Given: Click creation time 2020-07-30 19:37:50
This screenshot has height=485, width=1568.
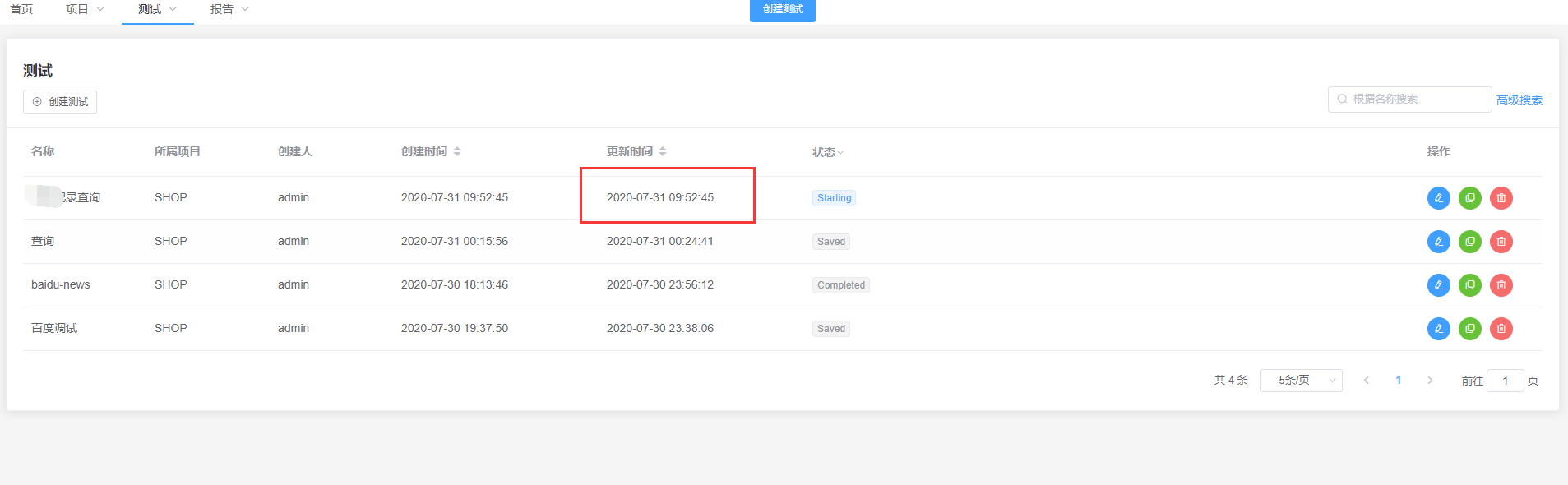Looking at the screenshot, I should (455, 328).
